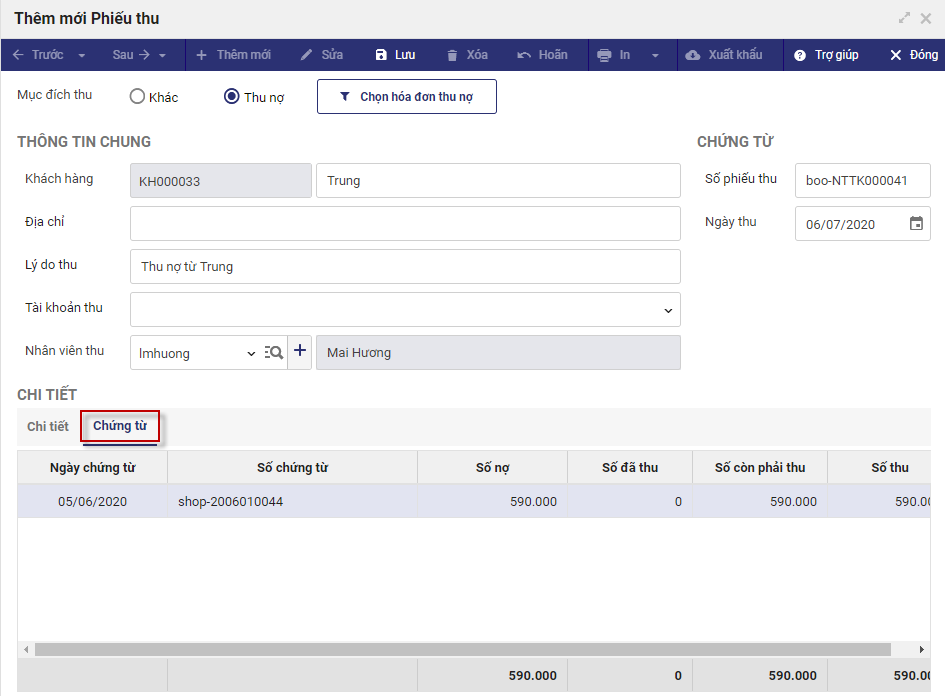Click the Xuất khẩu cloud export icon
945x696 pixels.
(693, 55)
